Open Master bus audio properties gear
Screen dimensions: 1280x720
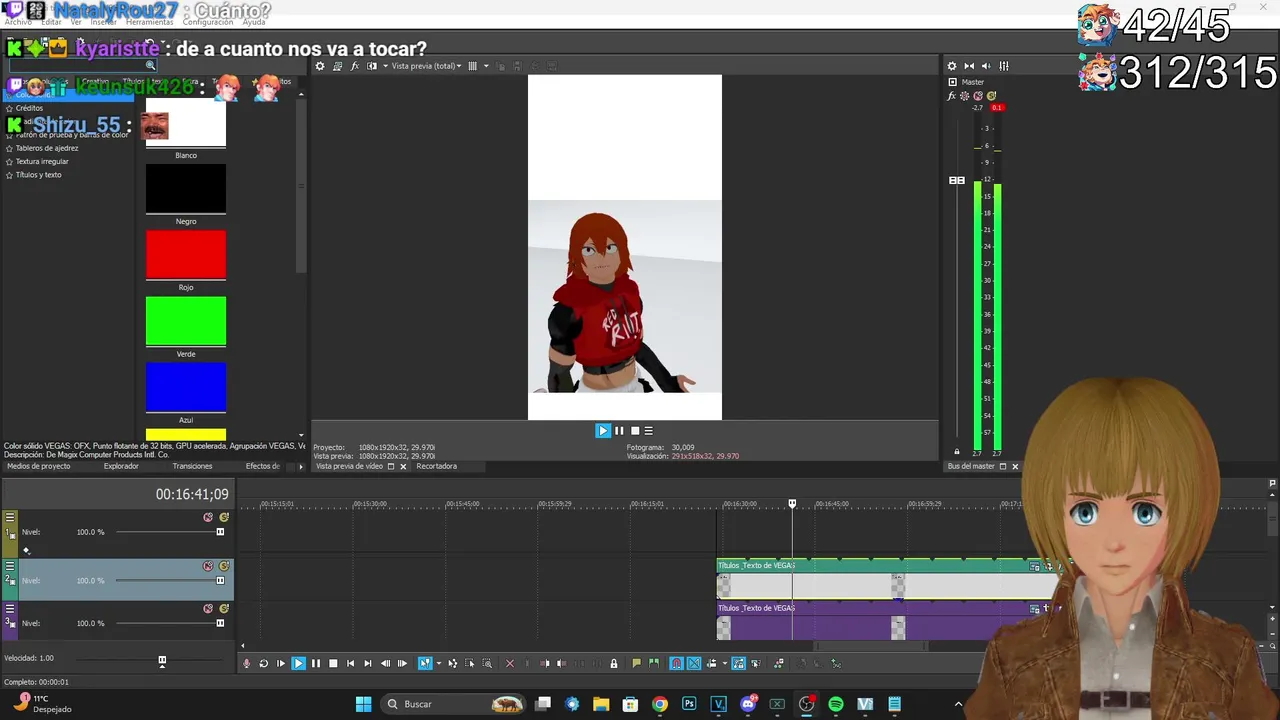point(952,66)
